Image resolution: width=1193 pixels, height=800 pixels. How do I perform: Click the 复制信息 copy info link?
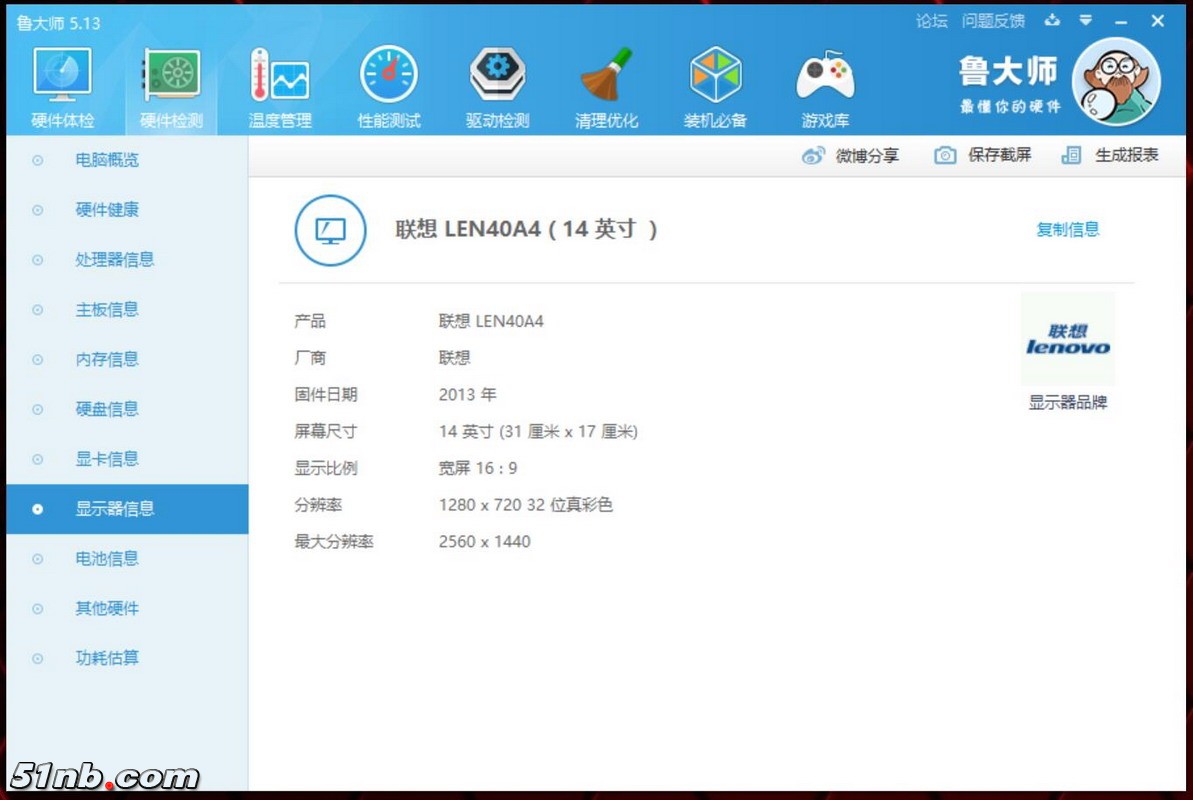tap(1067, 229)
